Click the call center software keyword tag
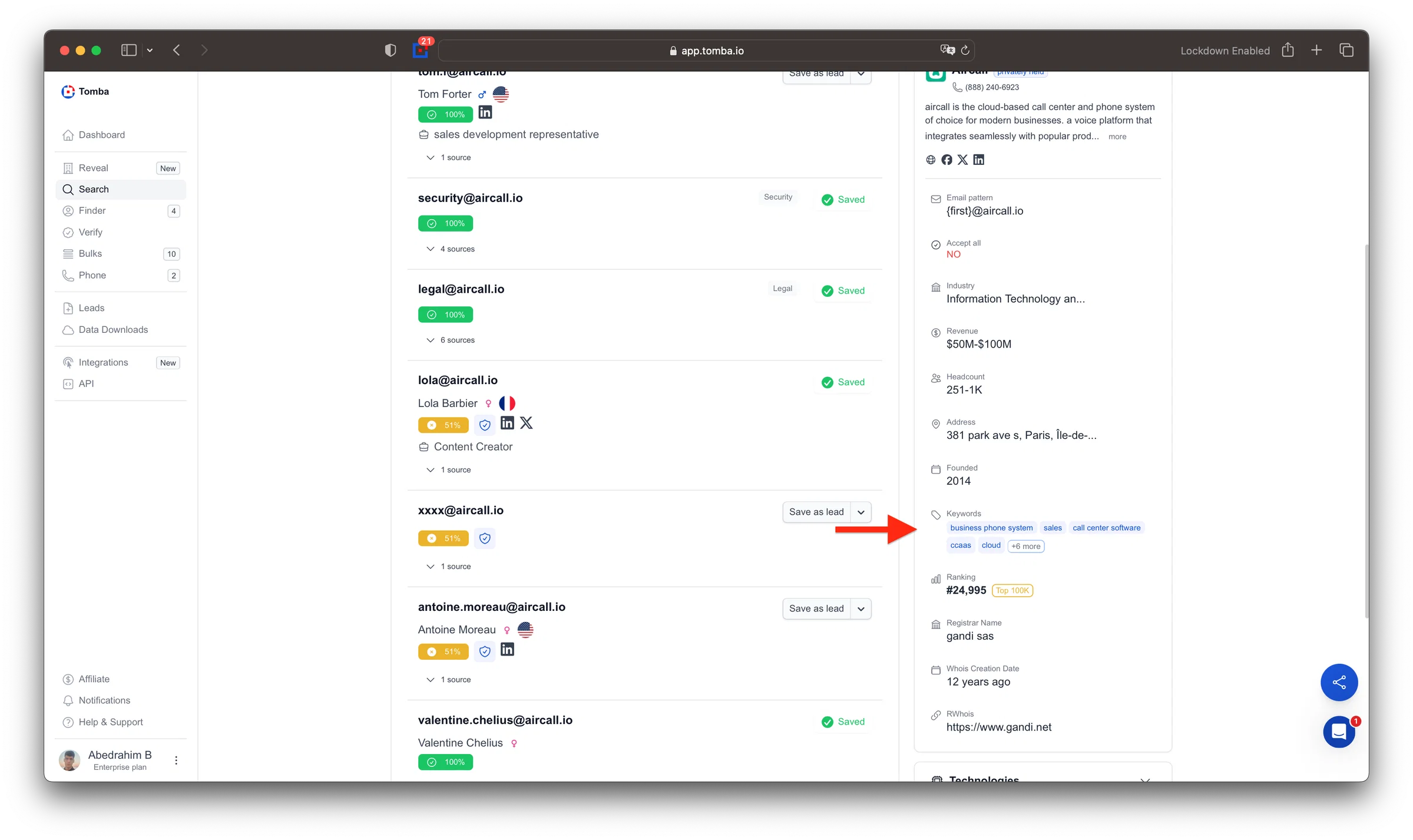Image resolution: width=1413 pixels, height=840 pixels. coord(1106,528)
